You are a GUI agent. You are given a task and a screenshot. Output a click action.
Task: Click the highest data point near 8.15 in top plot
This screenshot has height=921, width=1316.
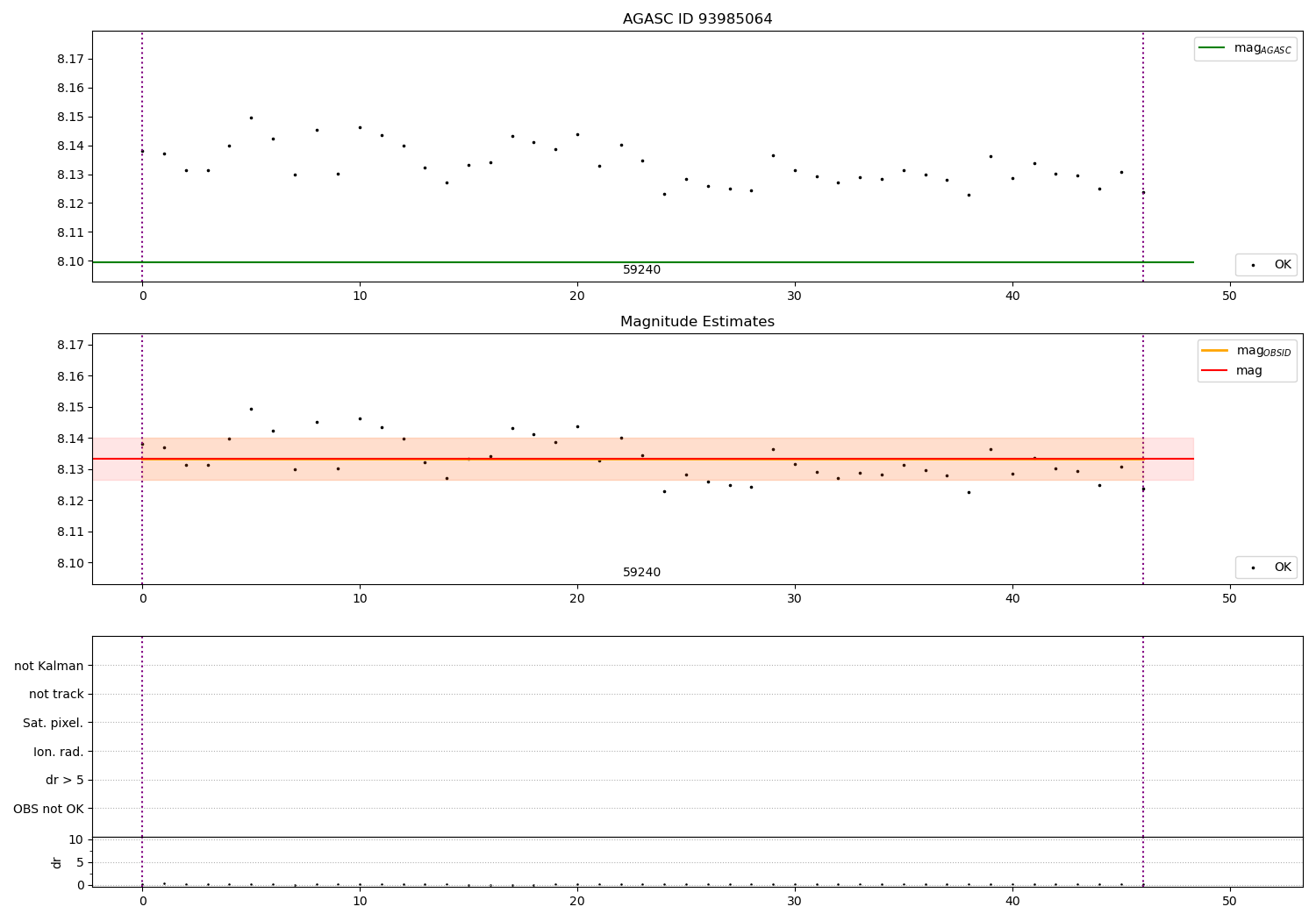(x=251, y=118)
